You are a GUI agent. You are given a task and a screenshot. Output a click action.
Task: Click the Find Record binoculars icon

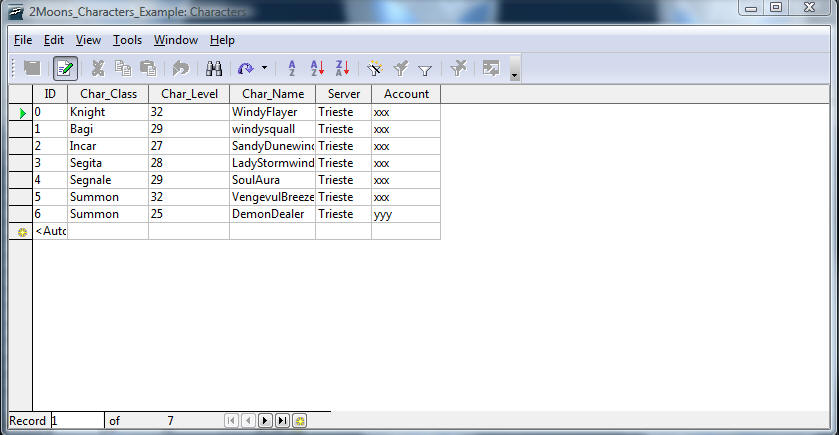click(213, 68)
